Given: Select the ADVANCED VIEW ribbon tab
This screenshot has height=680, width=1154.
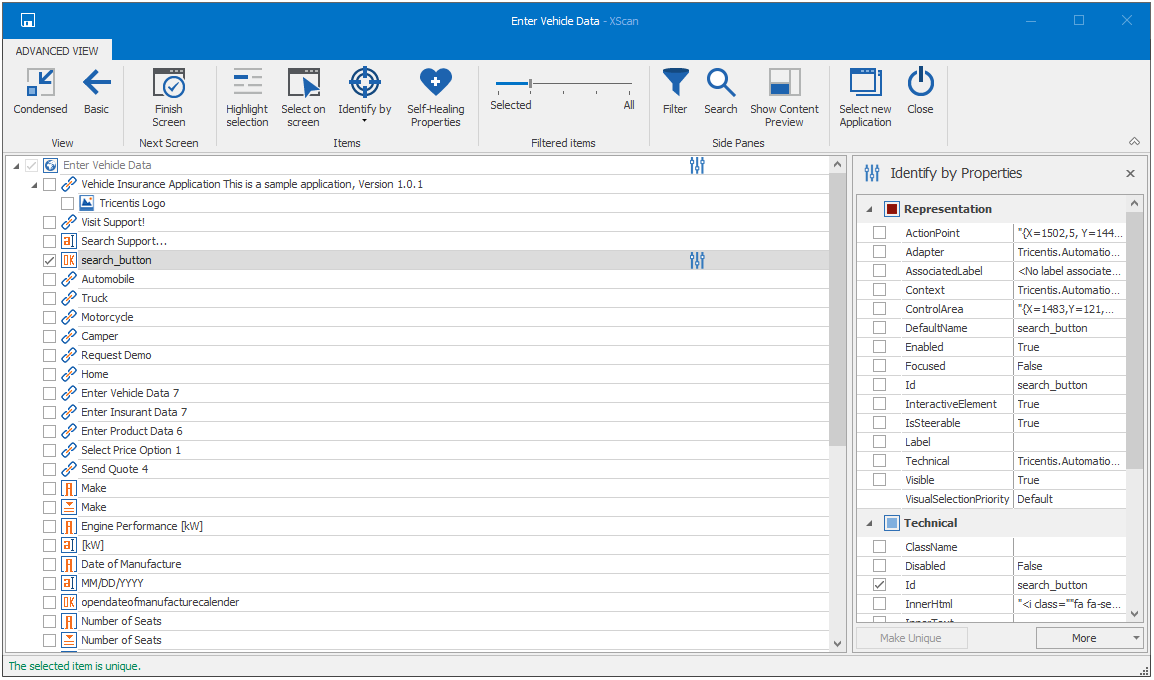Looking at the screenshot, I should 57,50.
